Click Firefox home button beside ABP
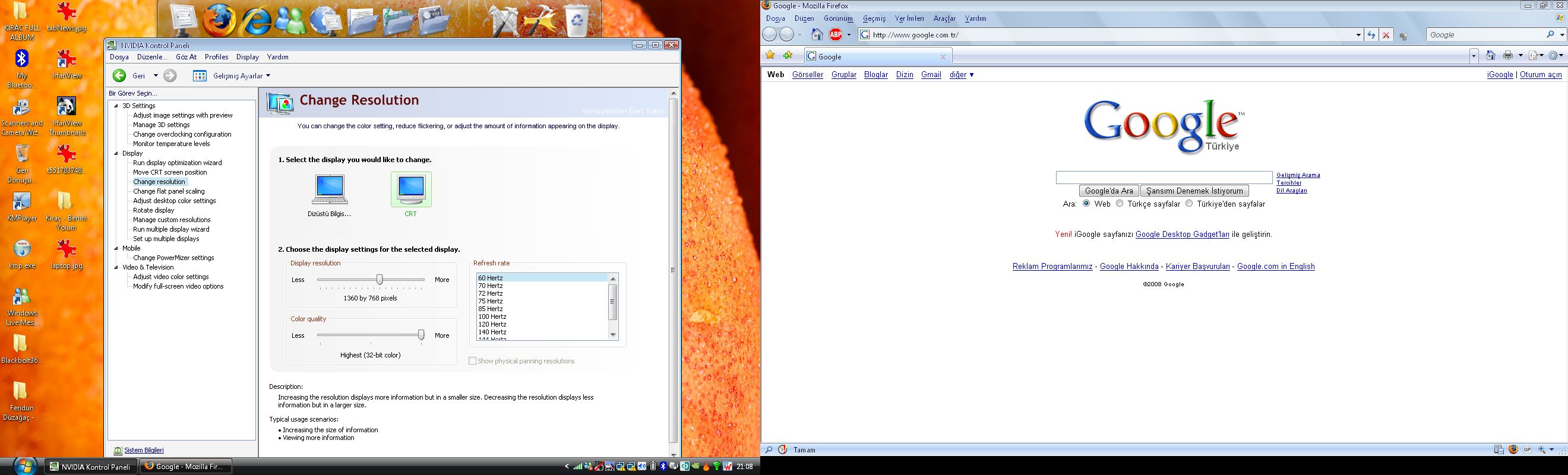 click(x=817, y=34)
